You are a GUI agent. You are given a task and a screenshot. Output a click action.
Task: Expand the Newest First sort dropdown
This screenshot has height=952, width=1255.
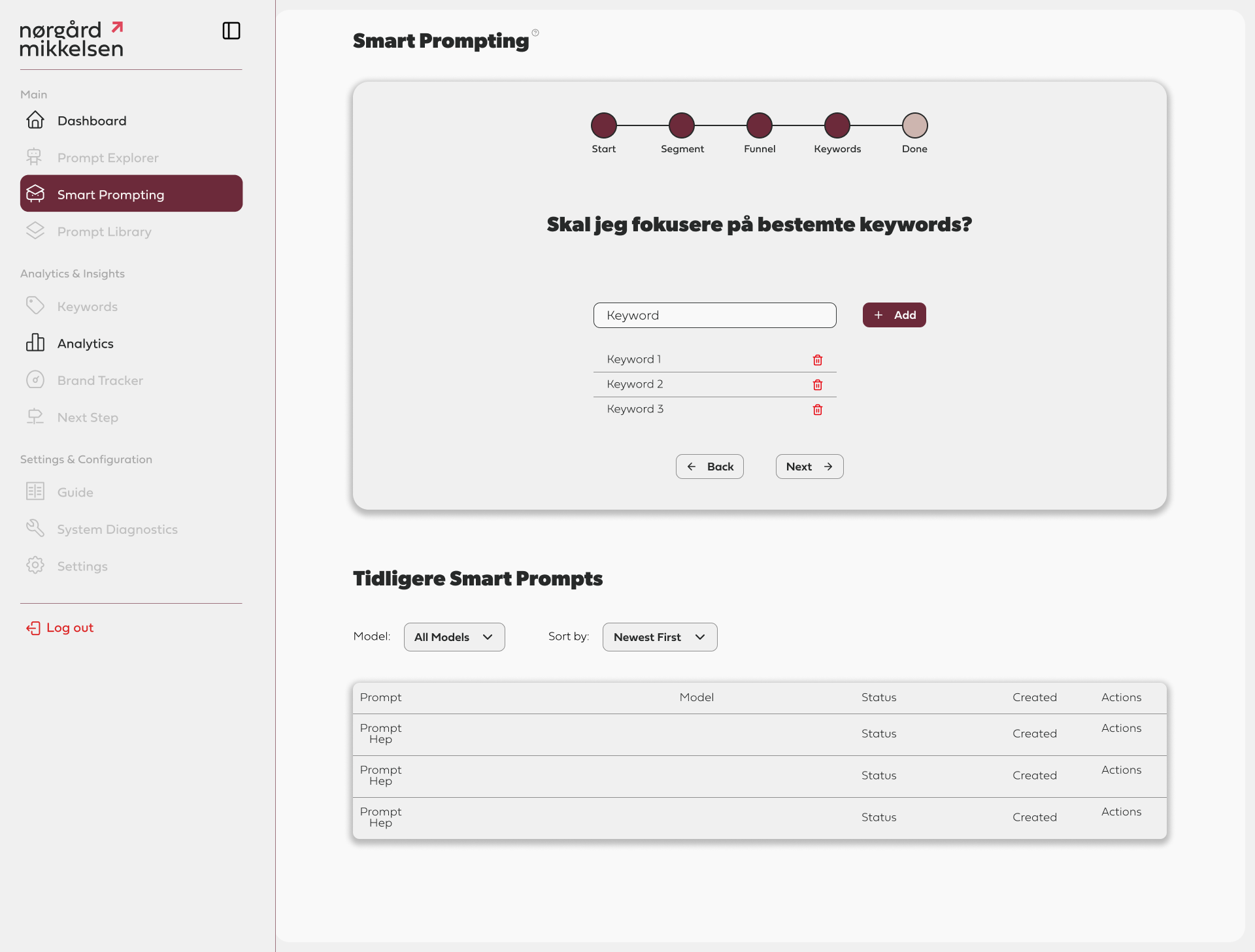coord(660,637)
